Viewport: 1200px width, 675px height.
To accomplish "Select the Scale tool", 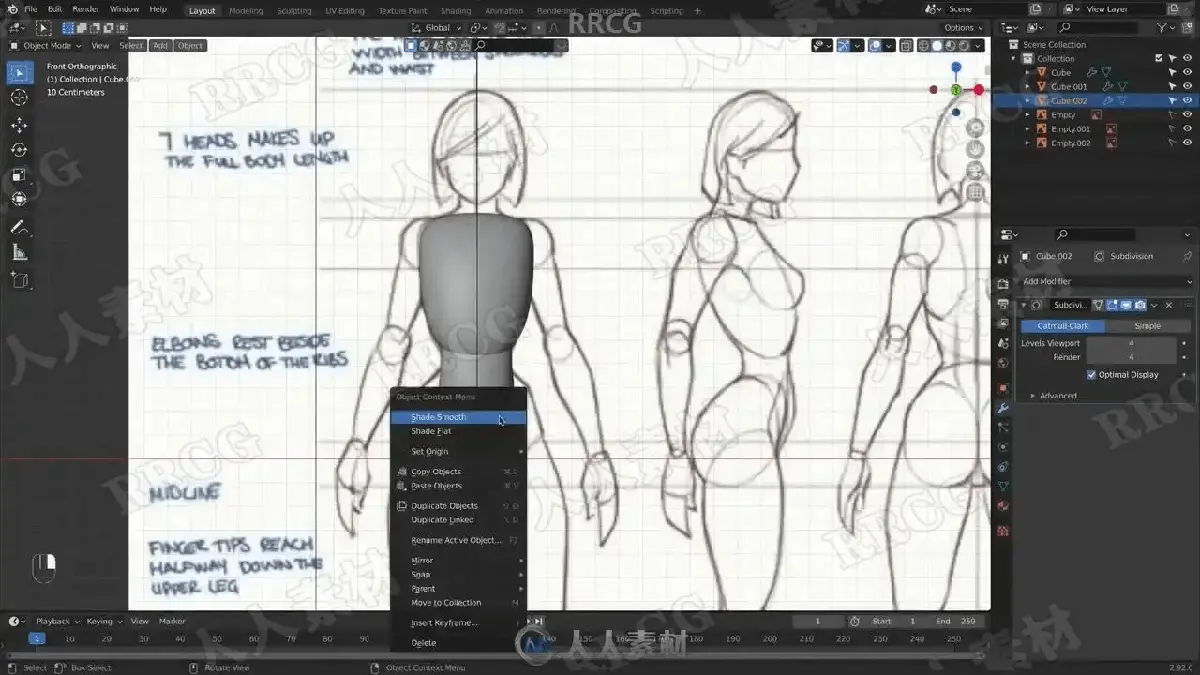I will [19, 175].
